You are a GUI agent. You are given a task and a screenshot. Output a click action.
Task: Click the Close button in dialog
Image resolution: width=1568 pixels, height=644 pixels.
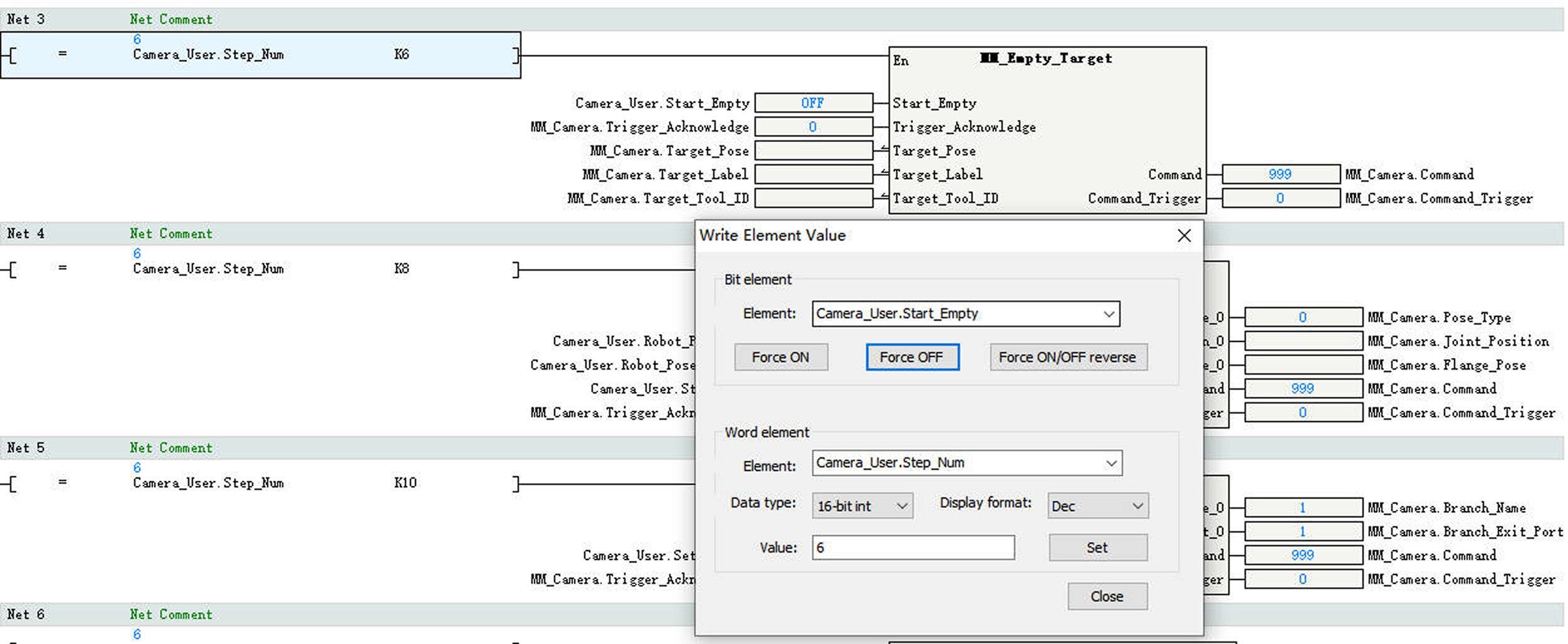[1107, 596]
